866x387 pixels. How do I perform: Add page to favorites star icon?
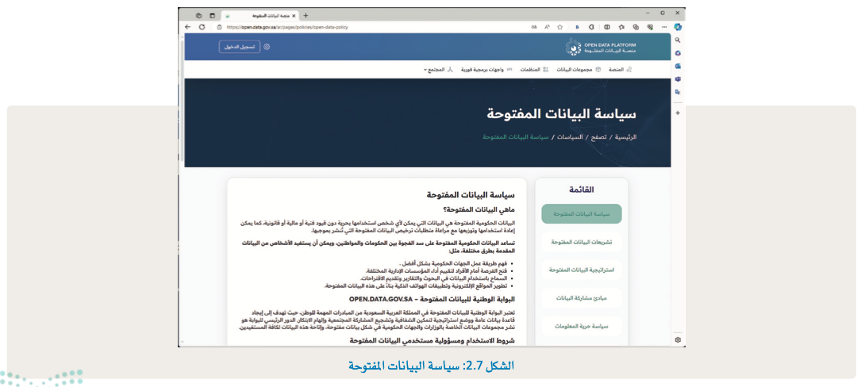click(559, 26)
